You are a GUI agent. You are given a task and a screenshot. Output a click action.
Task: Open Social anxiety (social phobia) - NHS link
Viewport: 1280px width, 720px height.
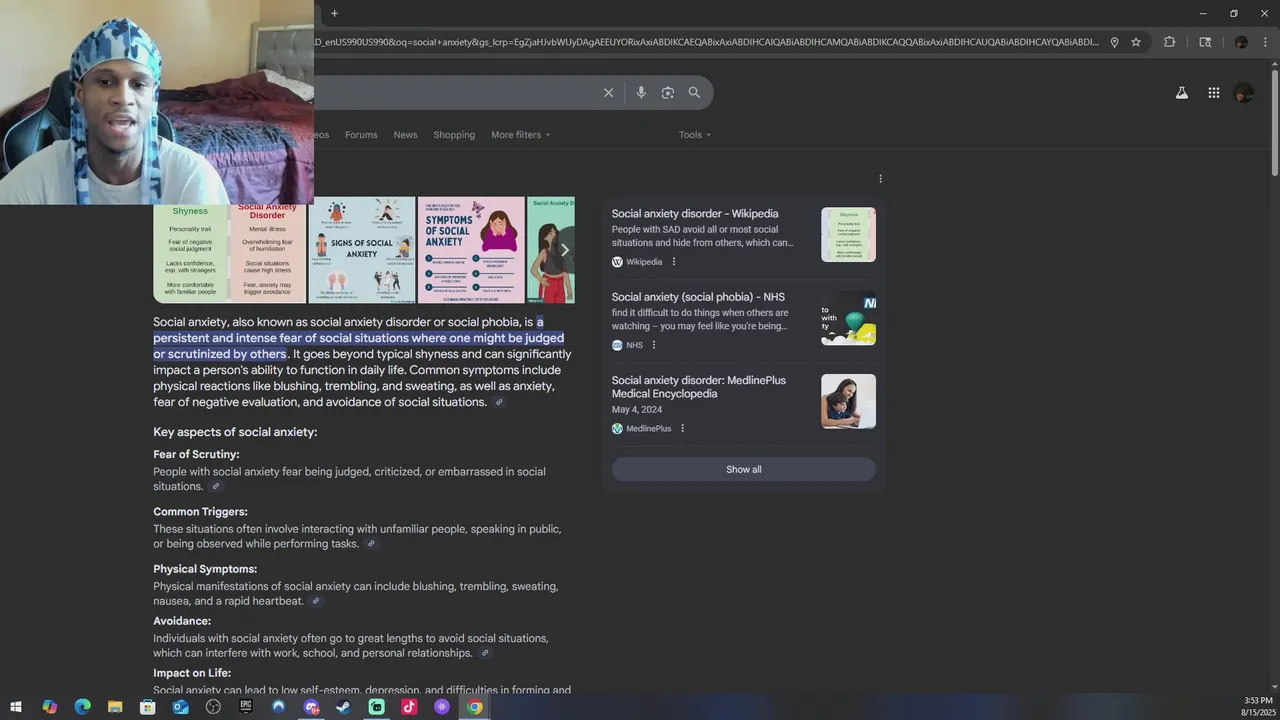698,297
